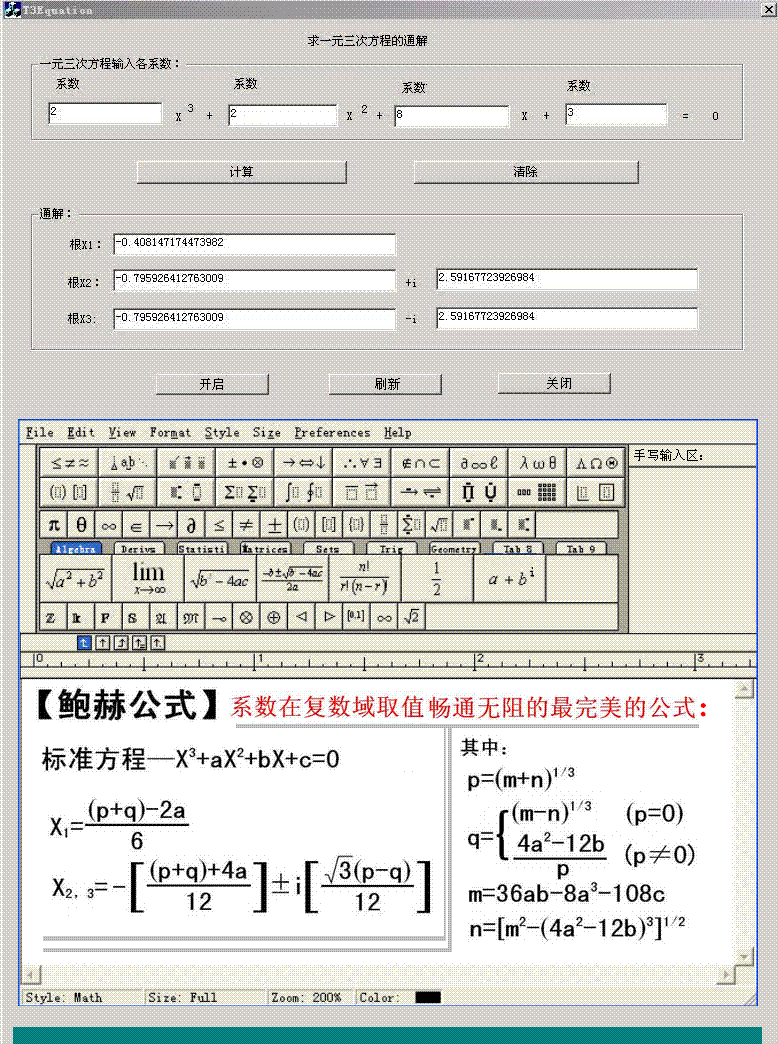The height and width of the screenshot is (1044, 778).
Task: Insert the square root of 2 symbol
Action: pyautogui.click(x=411, y=618)
